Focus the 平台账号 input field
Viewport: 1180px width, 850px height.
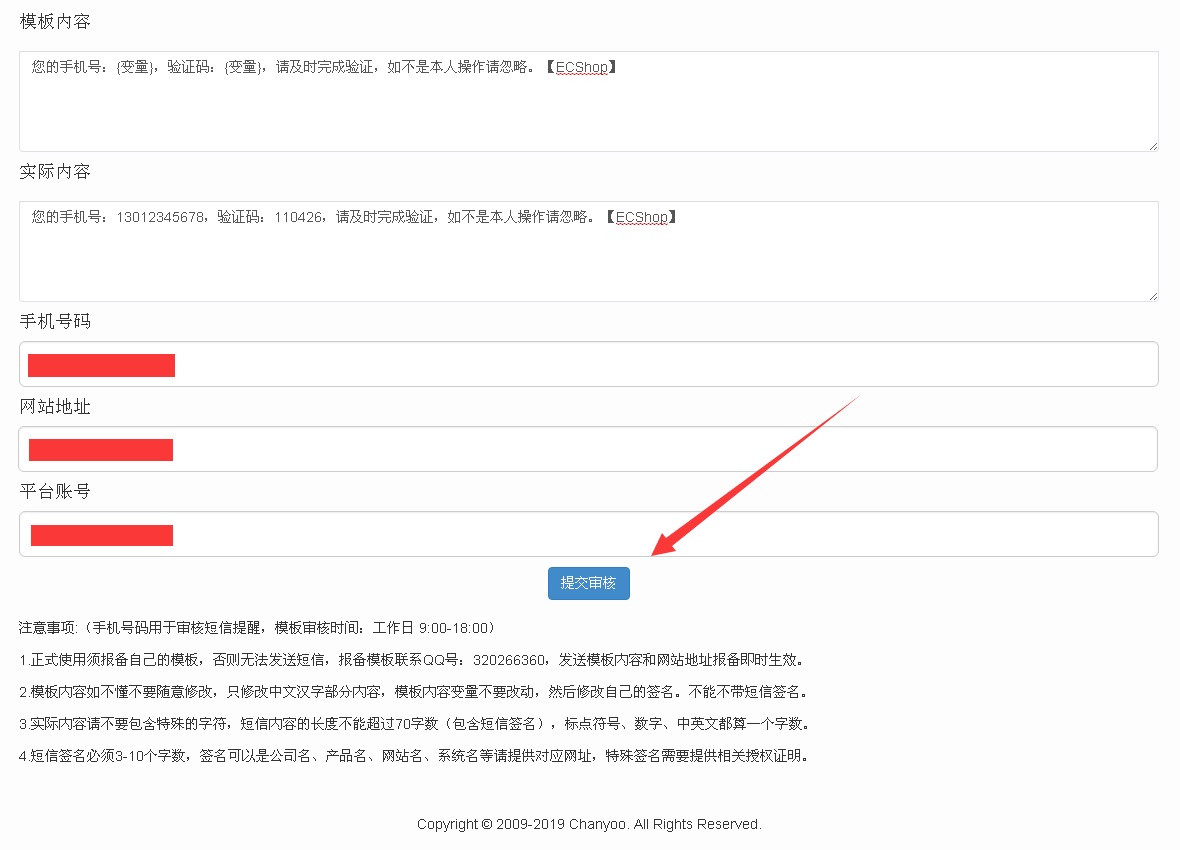click(660, 534)
